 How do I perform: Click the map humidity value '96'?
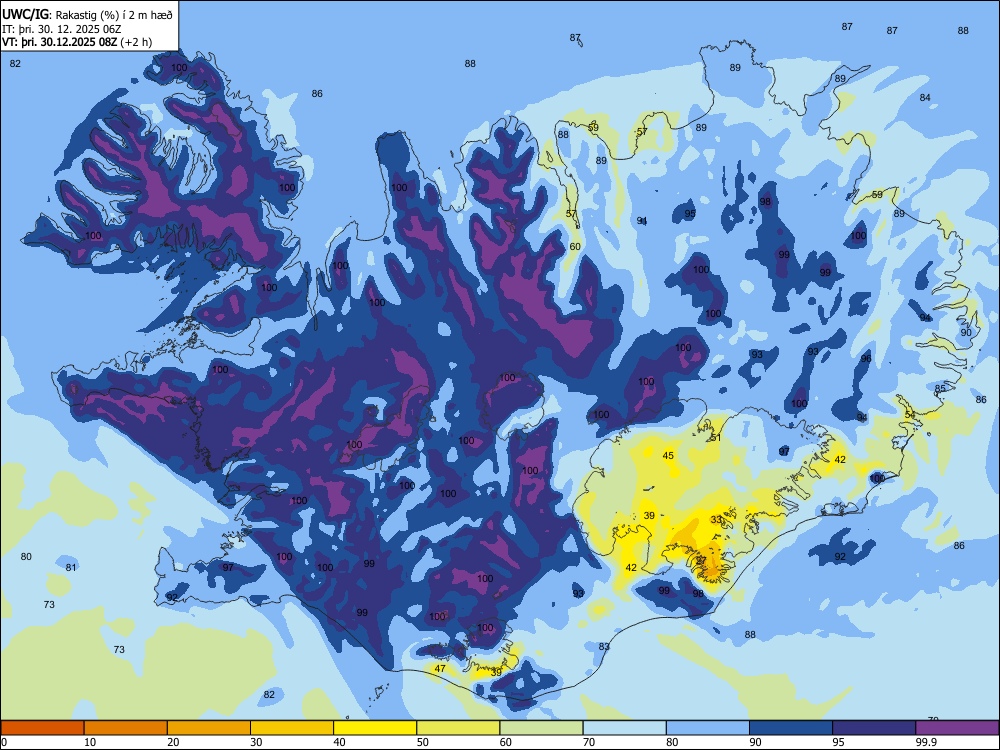[866, 358]
